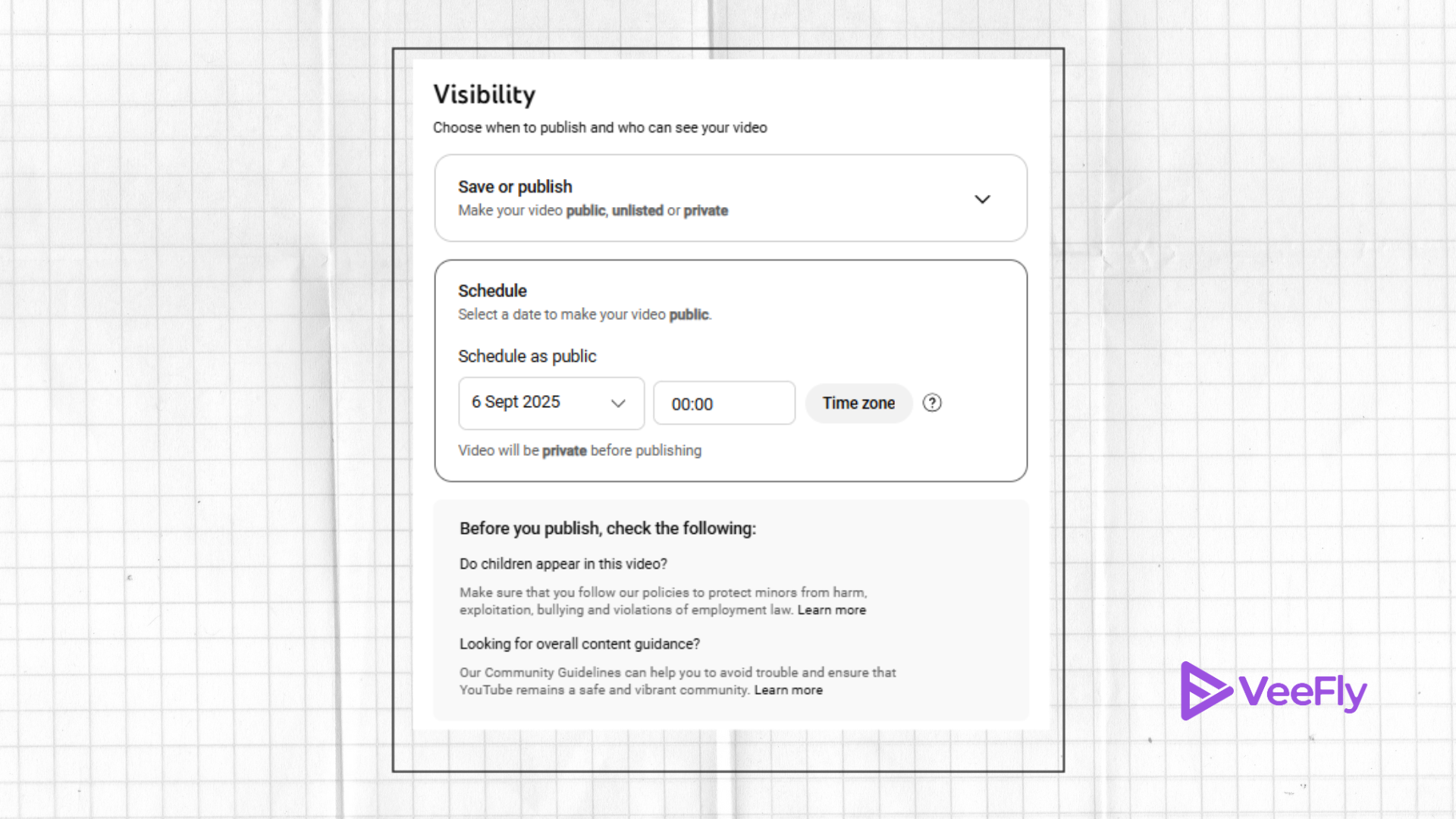
Task: Click the Save or publish heading
Action: (515, 187)
